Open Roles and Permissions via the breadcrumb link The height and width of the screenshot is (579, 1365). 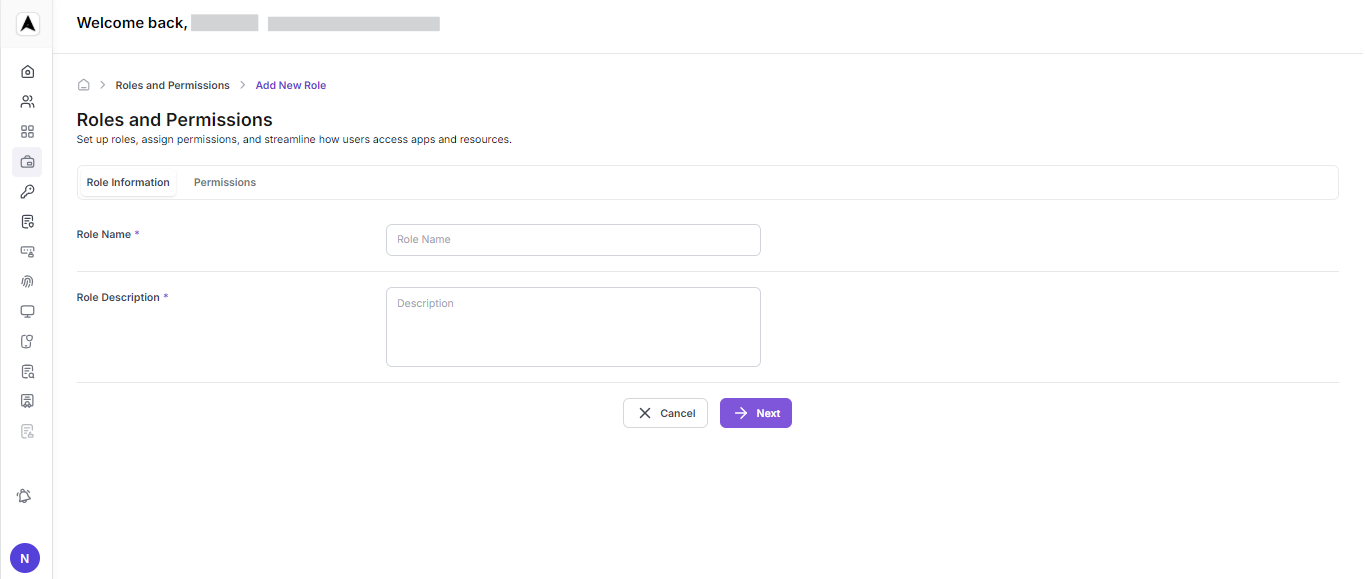[172, 85]
